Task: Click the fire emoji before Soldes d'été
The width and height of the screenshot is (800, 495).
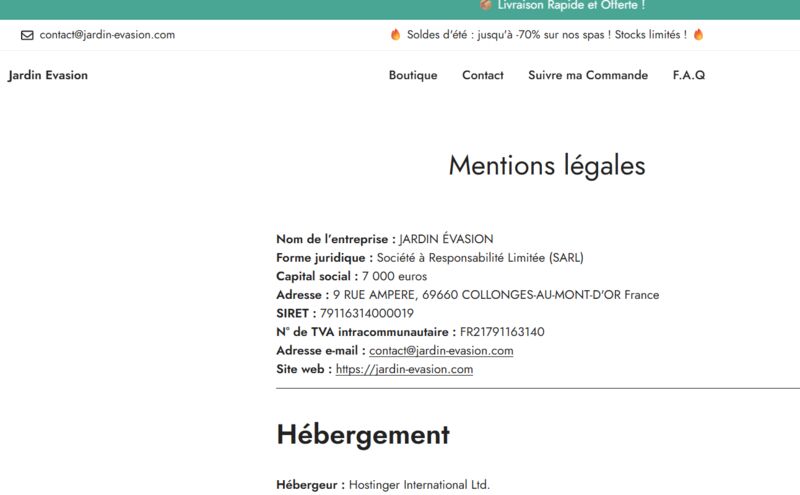Action: pyautogui.click(x=395, y=35)
